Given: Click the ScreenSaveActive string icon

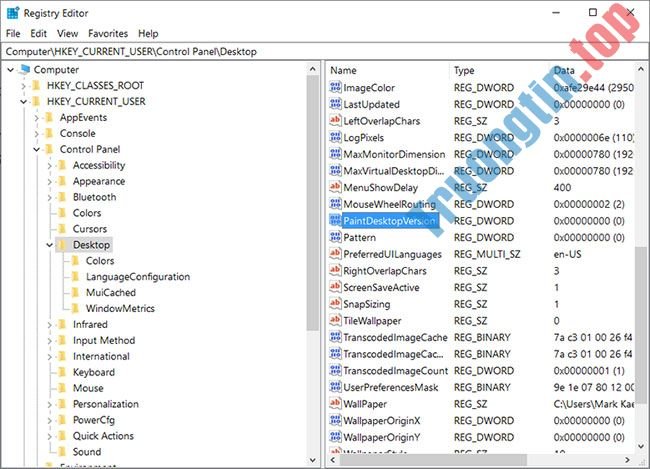Looking at the screenshot, I should pos(335,287).
